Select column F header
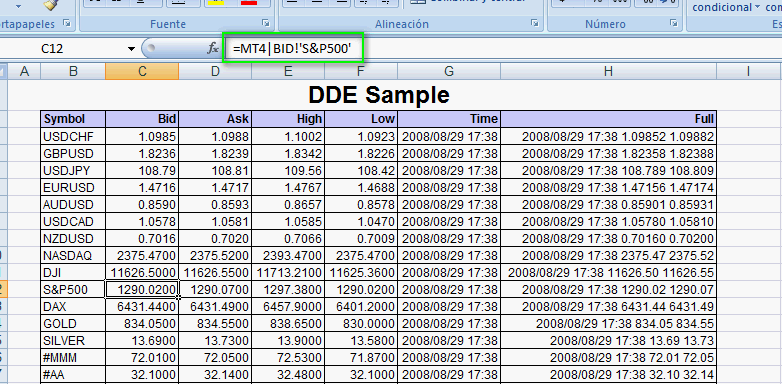 coord(361,71)
